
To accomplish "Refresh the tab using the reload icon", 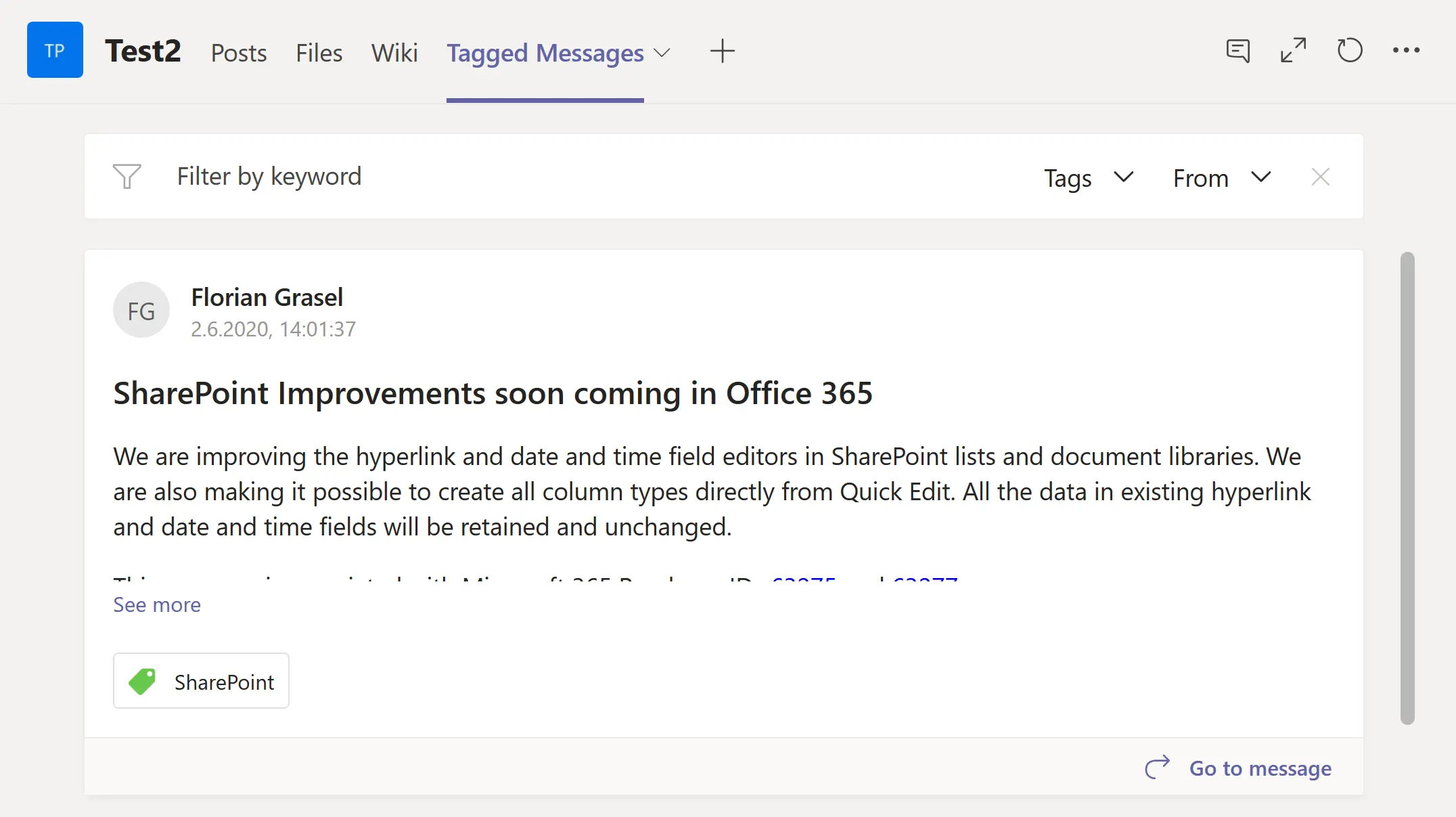I will (x=1350, y=51).
